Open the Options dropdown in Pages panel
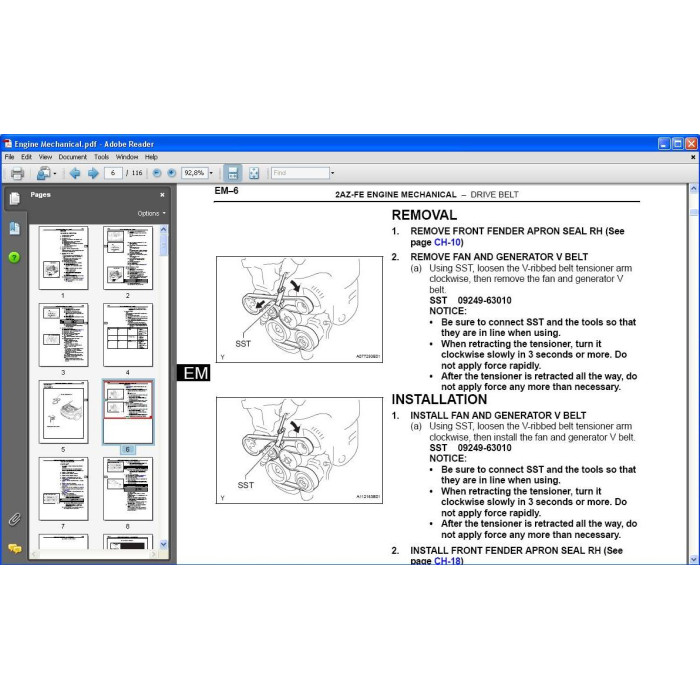Screen dimensions: 700x700 click(151, 213)
